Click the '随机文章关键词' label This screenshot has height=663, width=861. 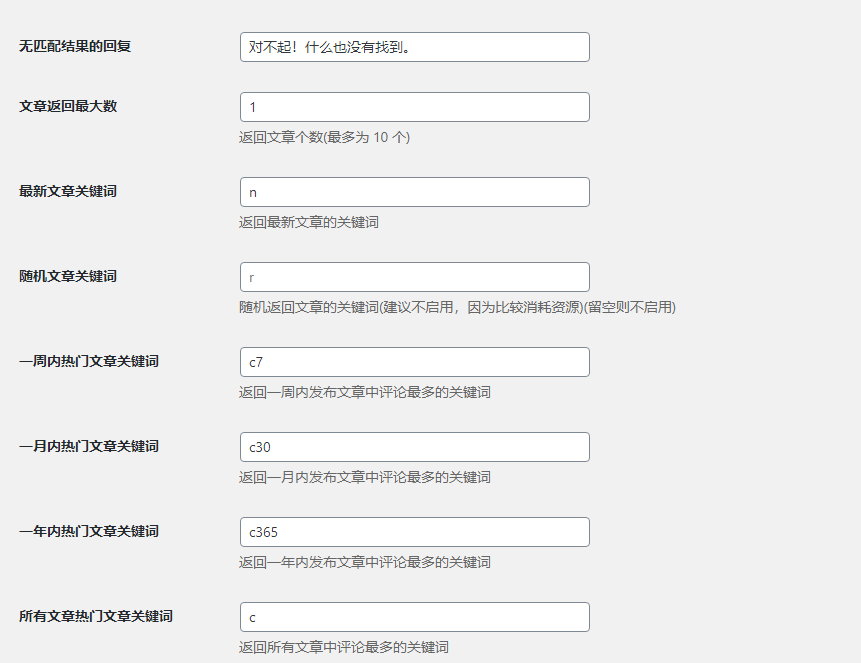[x=68, y=276]
